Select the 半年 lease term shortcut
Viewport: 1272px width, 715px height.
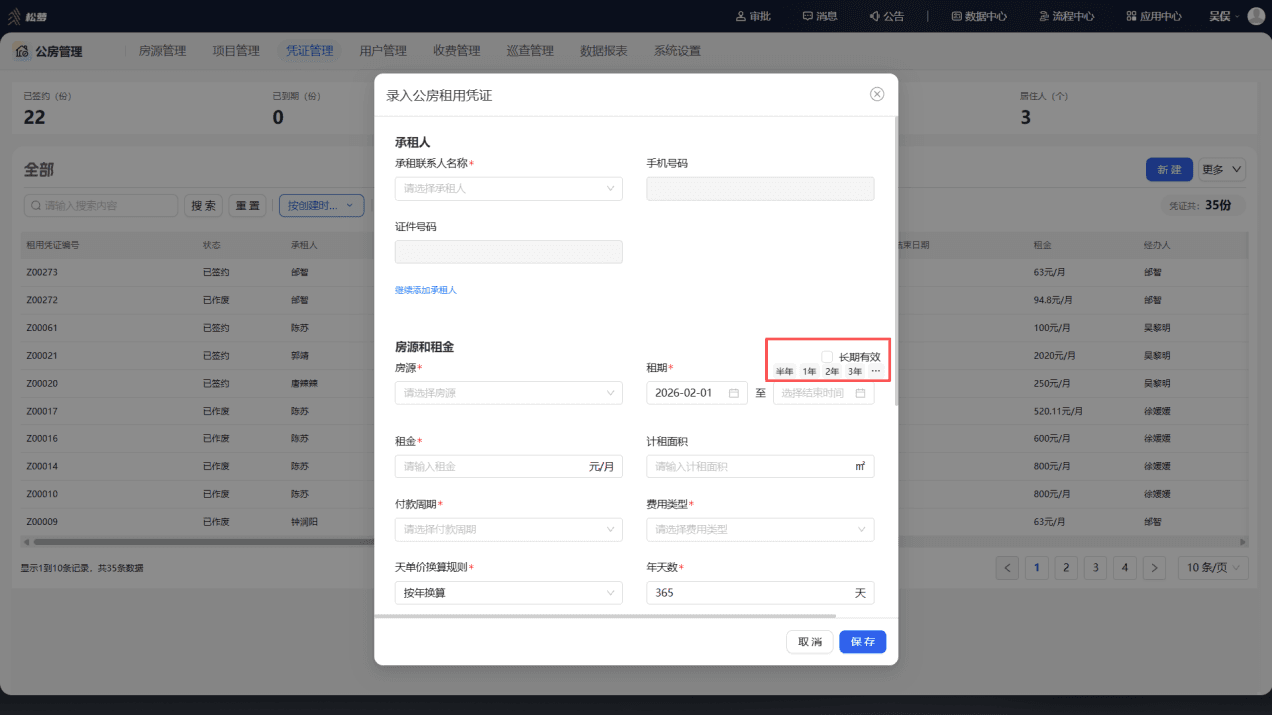(785, 371)
